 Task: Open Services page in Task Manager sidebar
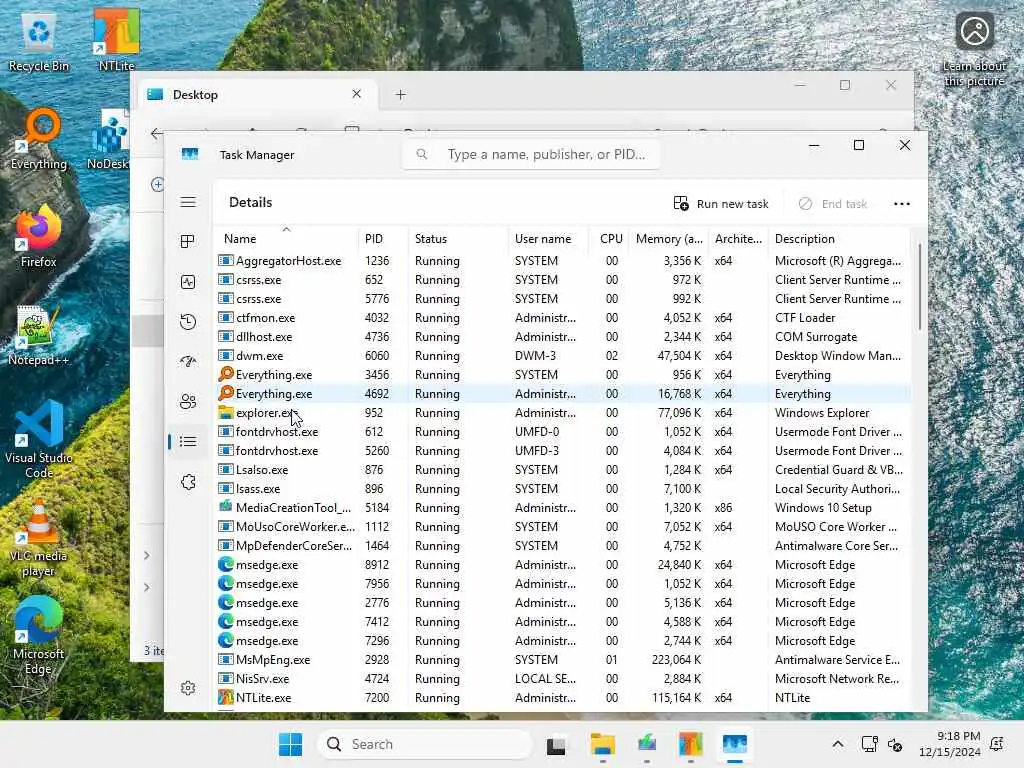coord(188,482)
